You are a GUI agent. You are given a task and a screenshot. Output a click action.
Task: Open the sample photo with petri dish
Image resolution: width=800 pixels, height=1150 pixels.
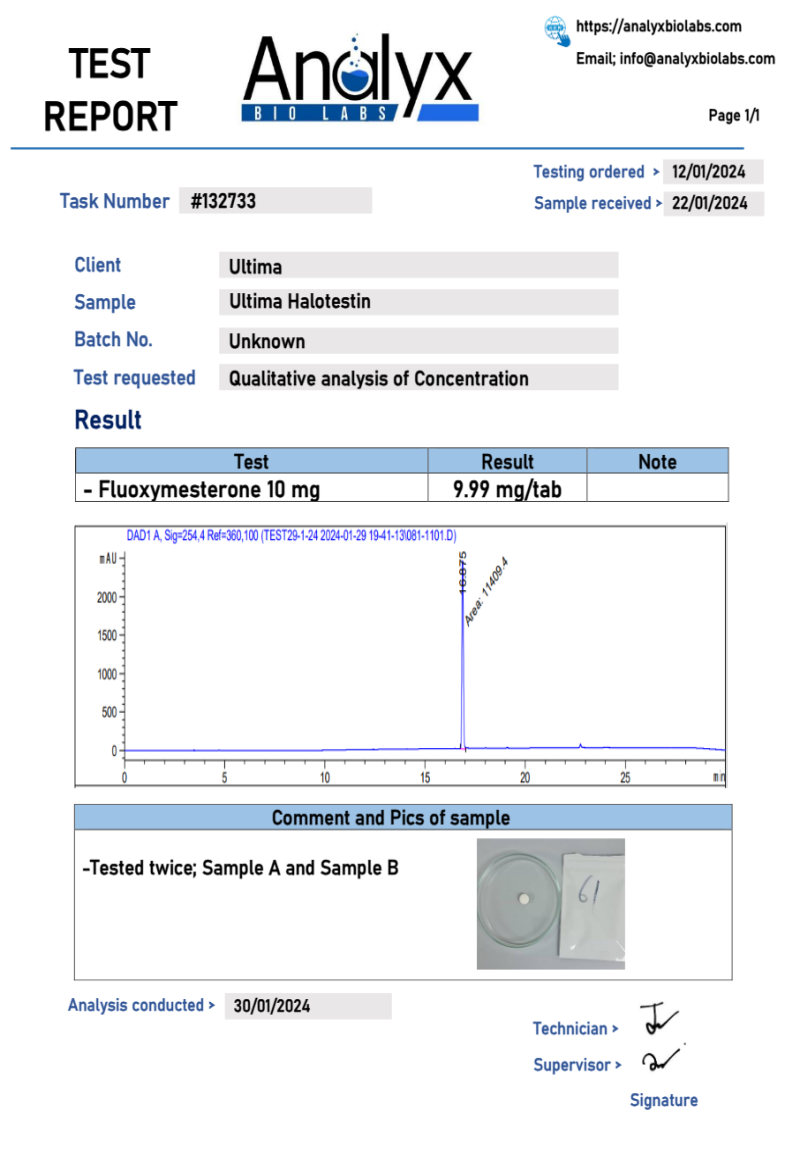(550, 904)
